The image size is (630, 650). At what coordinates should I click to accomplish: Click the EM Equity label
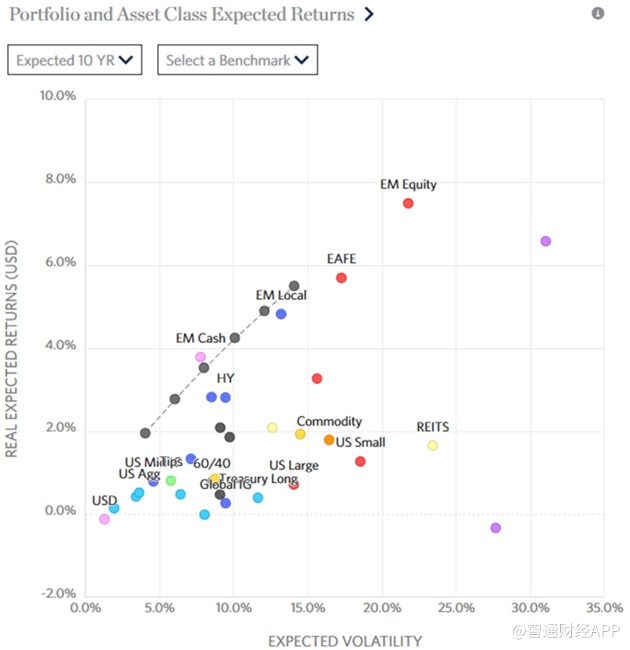408,185
